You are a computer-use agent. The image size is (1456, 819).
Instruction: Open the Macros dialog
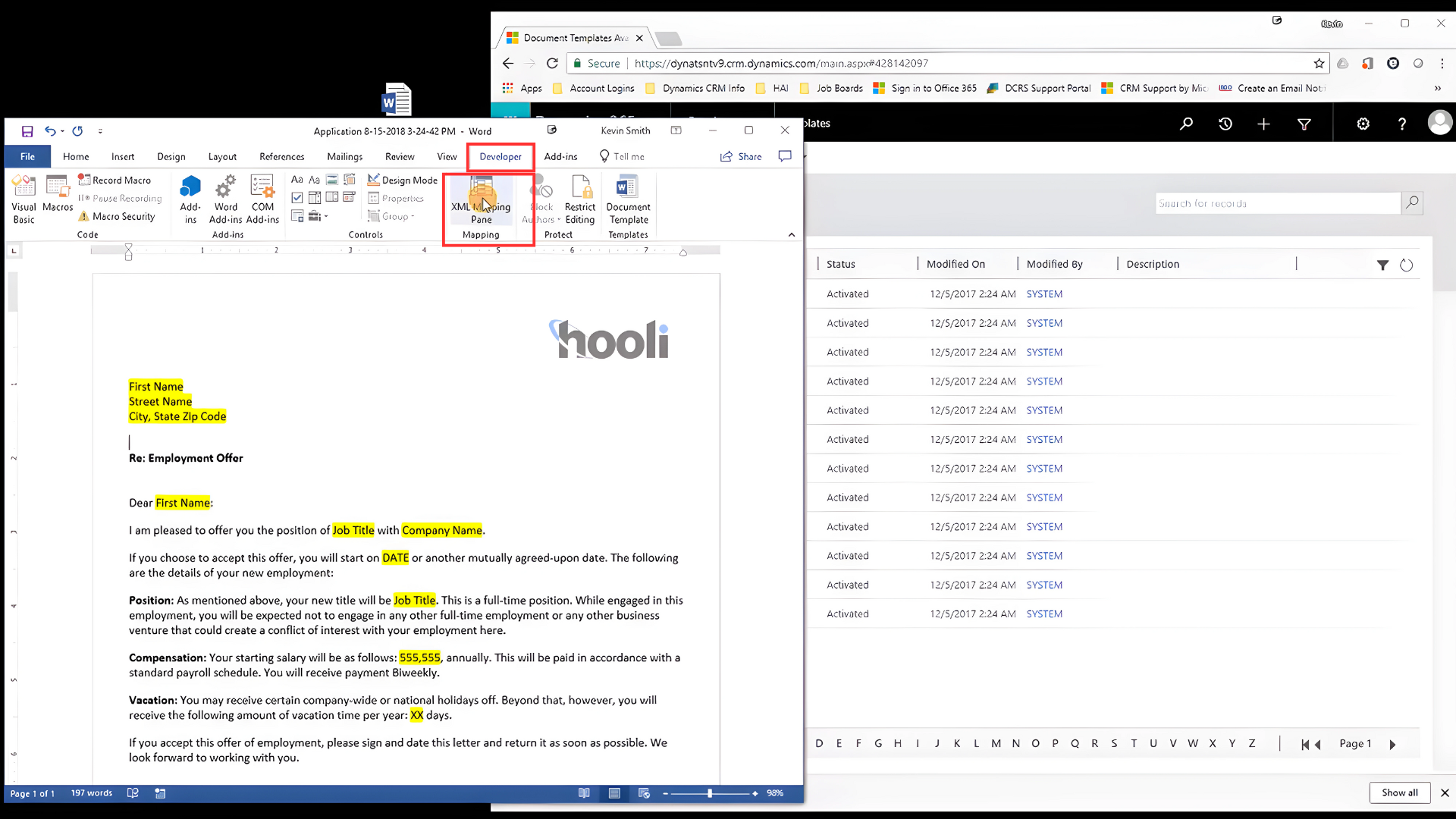pyautogui.click(x=58, y=194)
